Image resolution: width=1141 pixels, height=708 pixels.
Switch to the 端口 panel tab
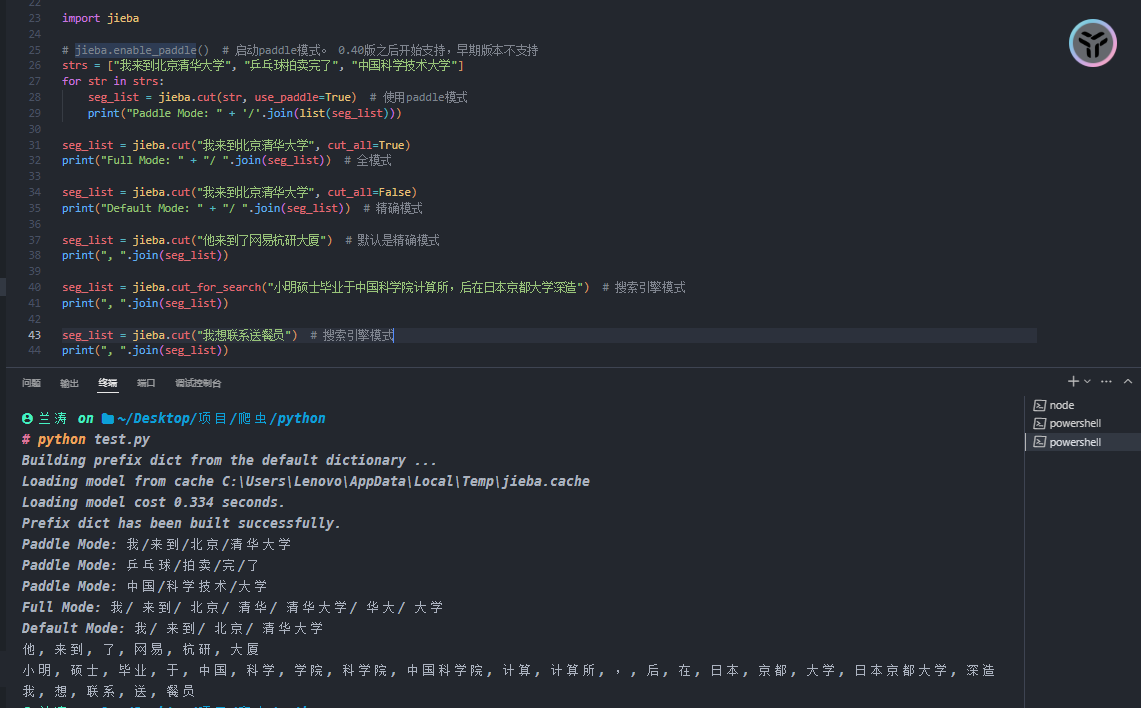tap(146, 383)
